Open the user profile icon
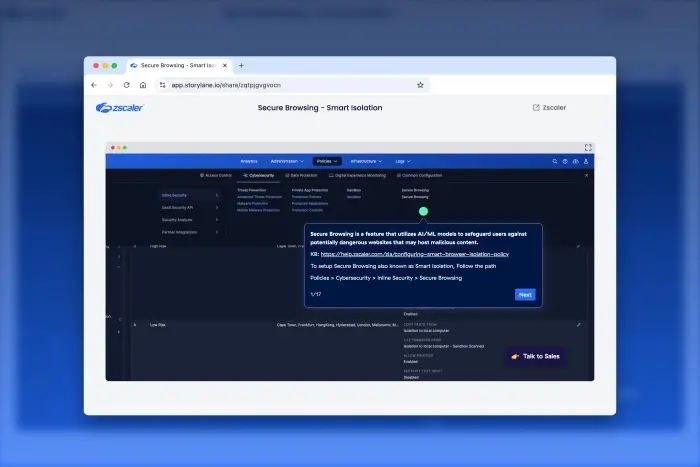 point(586,161)
